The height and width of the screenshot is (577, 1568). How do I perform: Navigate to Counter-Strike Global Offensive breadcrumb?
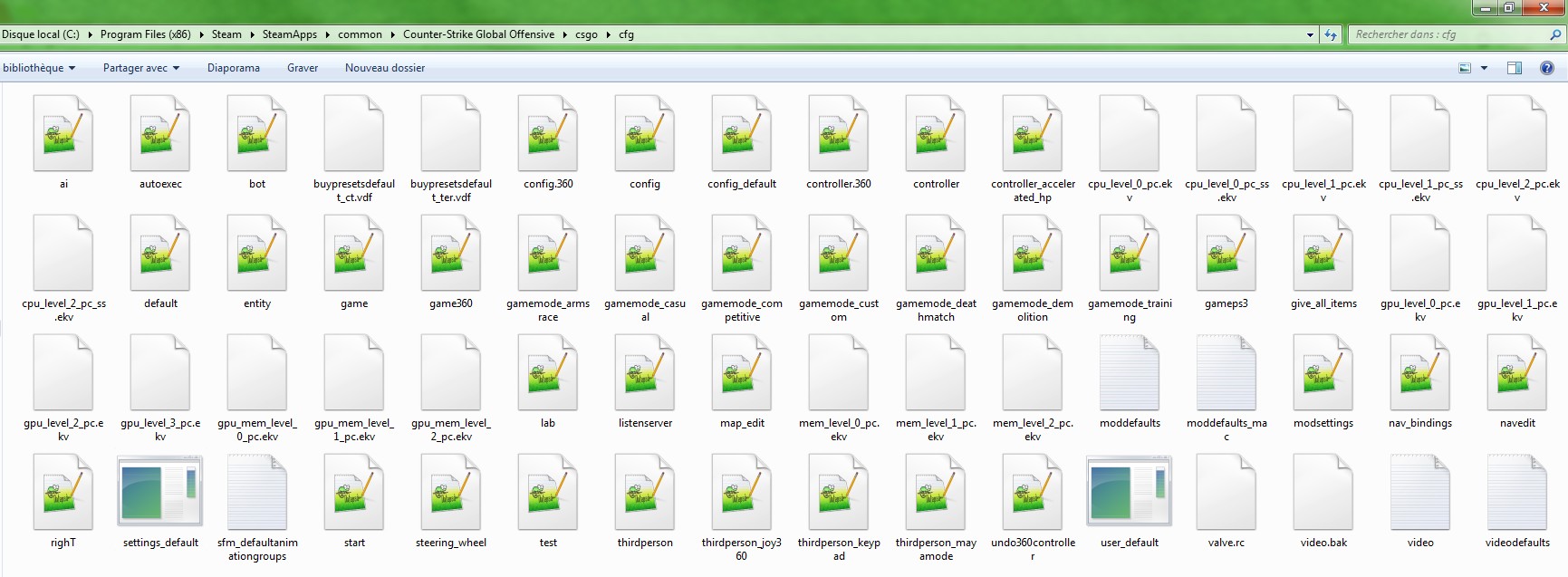click(x=478, y=34)
